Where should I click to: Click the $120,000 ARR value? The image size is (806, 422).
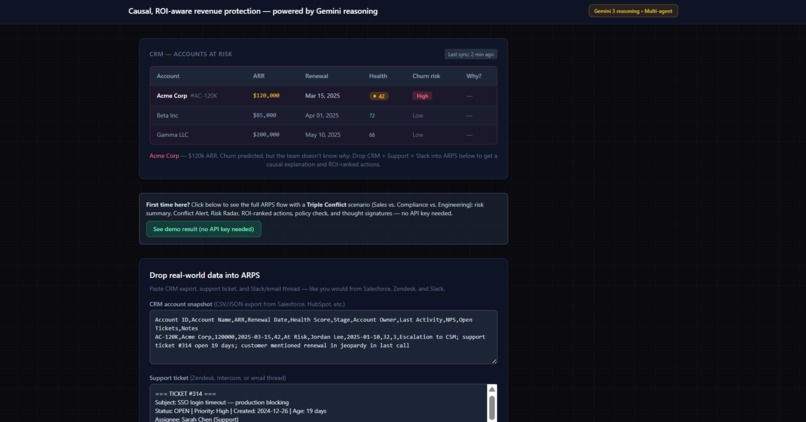pos(266,96)
